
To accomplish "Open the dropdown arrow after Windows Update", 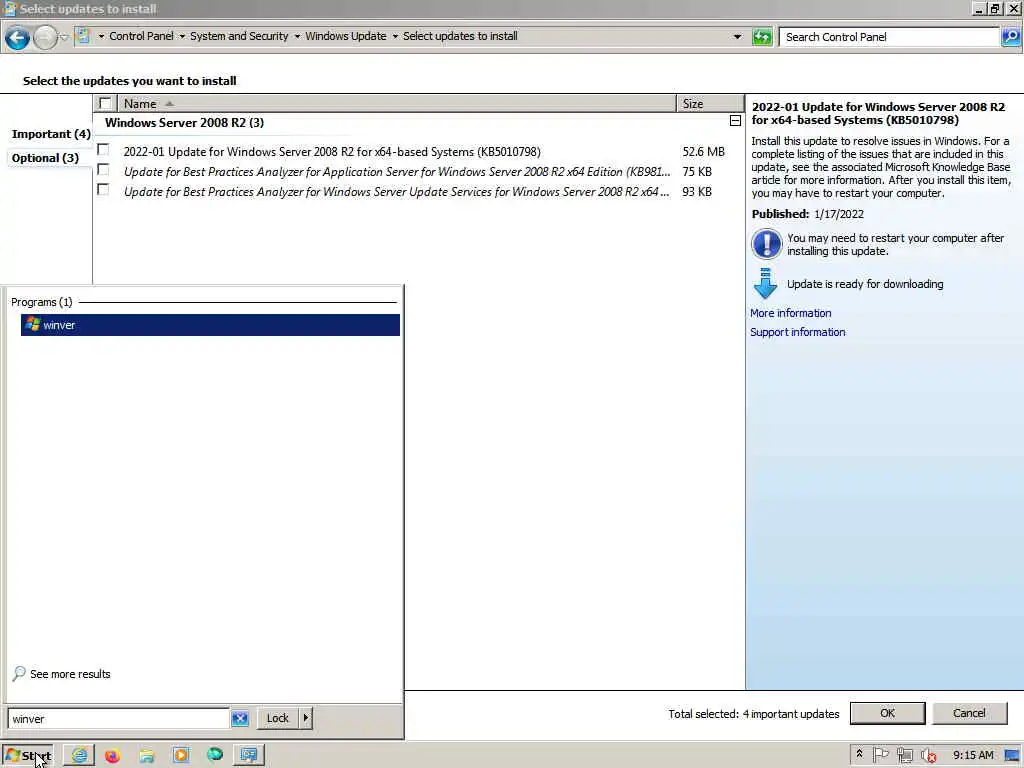I will point(395,36).
